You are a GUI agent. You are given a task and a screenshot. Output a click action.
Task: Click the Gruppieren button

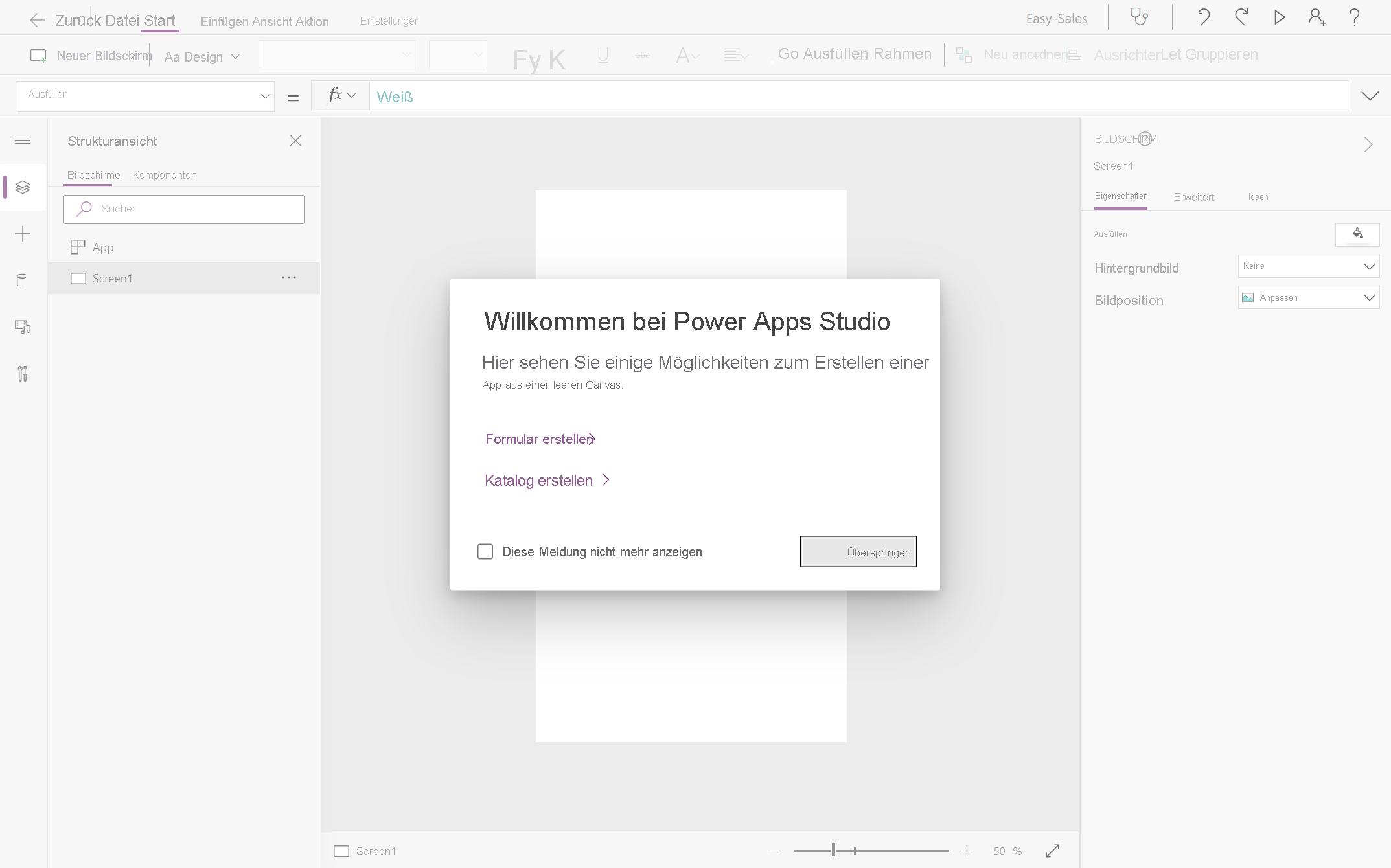(1221, 54)
